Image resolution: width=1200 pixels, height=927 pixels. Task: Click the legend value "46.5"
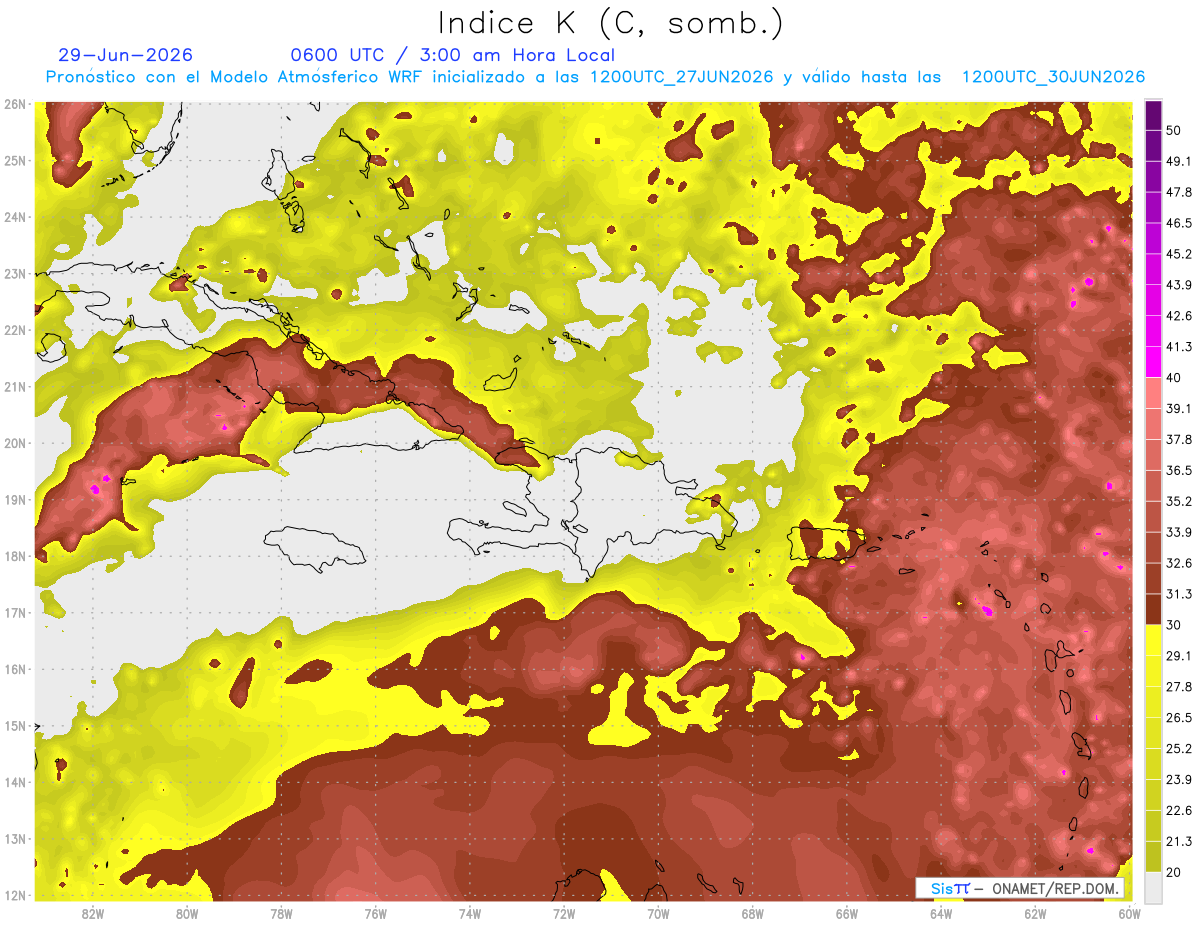pos(1179,222)
